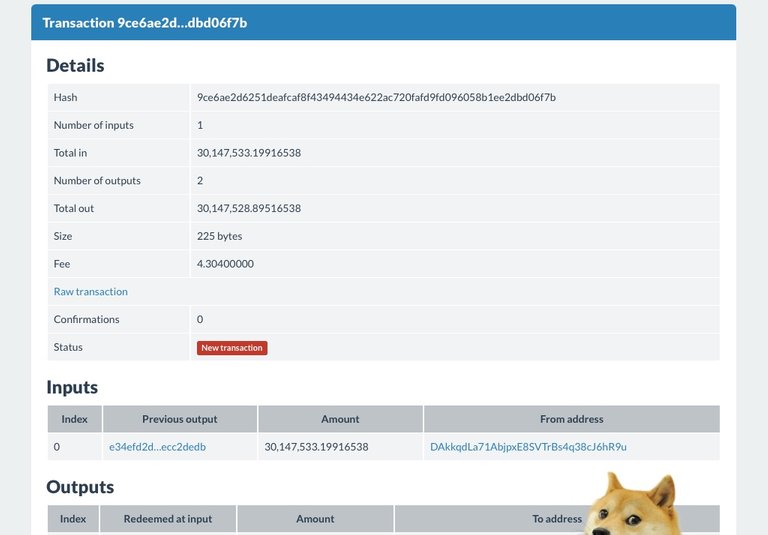Click the Fee value 4.30400000
Screen dimensions: 768x535
[225, 264]
